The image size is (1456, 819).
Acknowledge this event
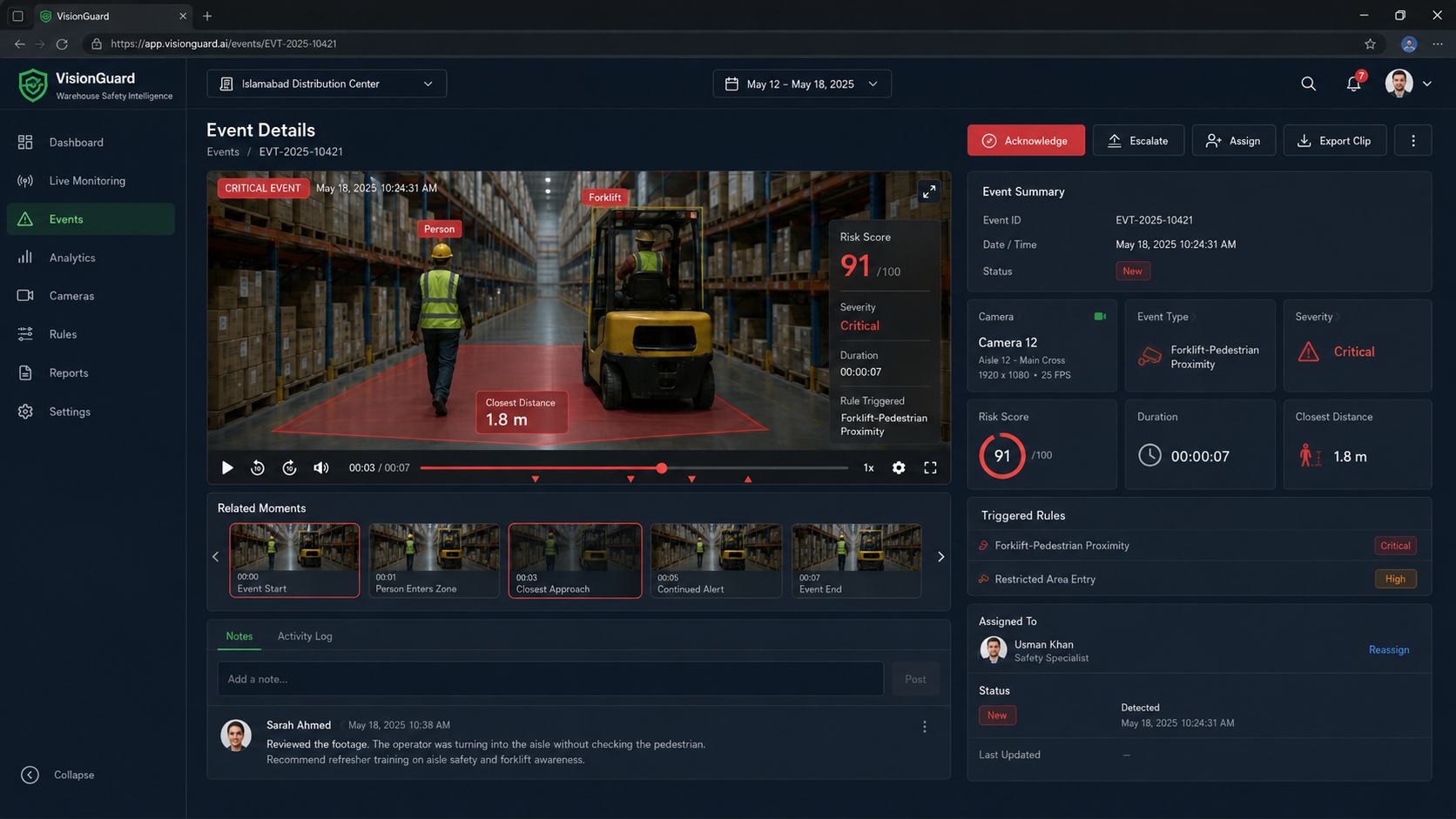point(1026,140)
